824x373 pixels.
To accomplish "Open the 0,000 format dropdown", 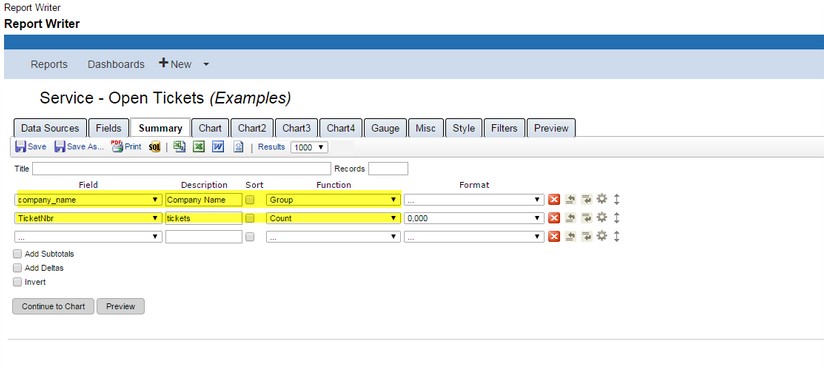I will pyautogui.click(x=473, y=218).
